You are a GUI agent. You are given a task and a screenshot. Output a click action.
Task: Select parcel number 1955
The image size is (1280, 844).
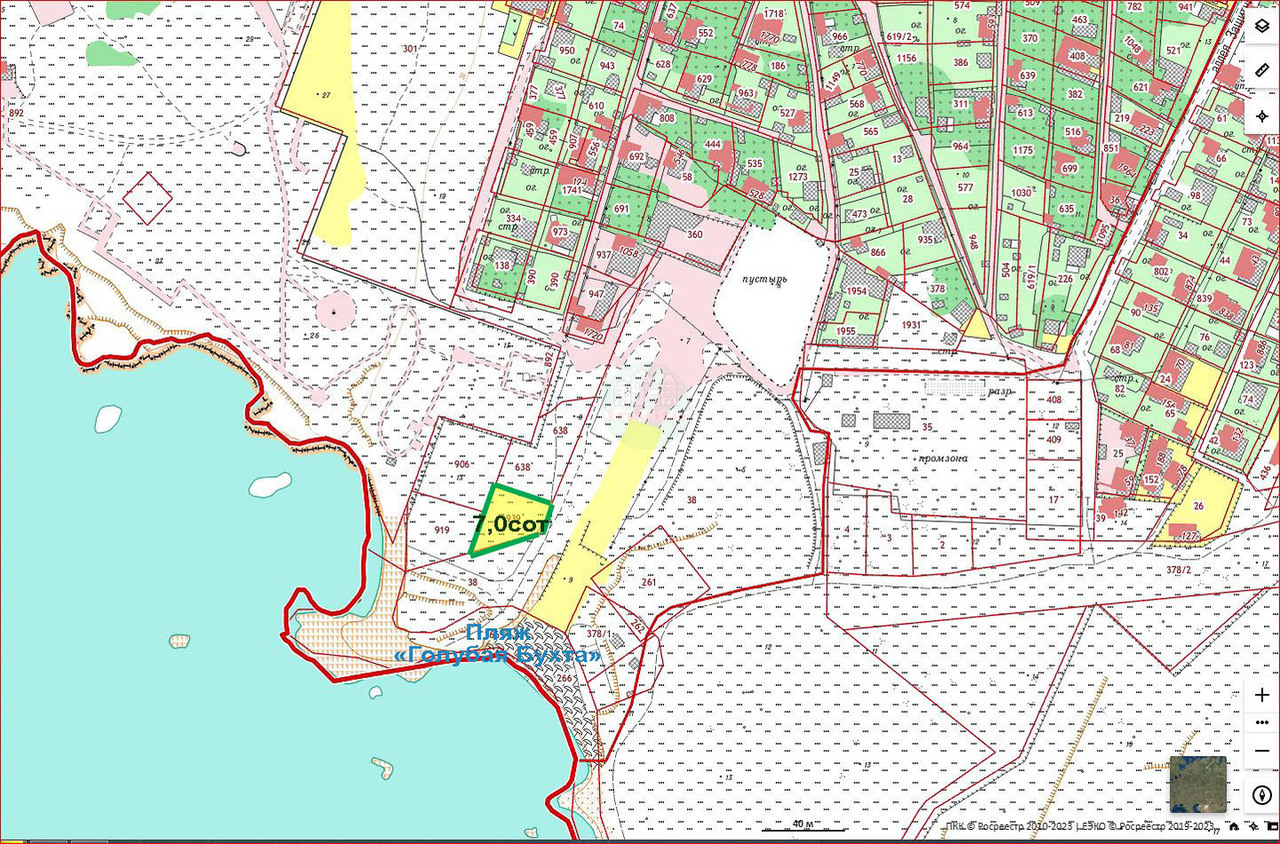click(846, 331)
